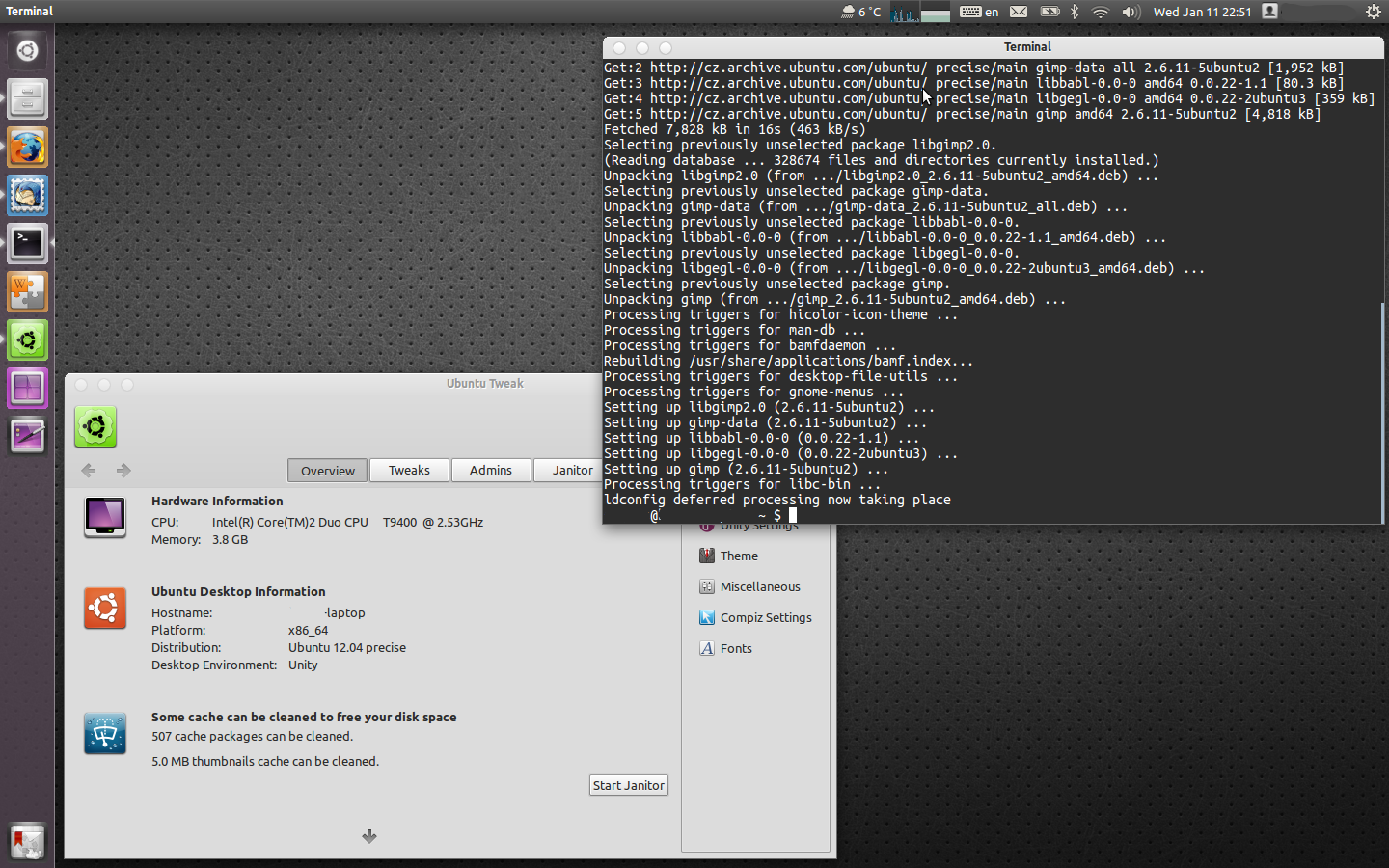Click the 'Hardware Information' heading
Screen dimensions: 1389x868
217,501
